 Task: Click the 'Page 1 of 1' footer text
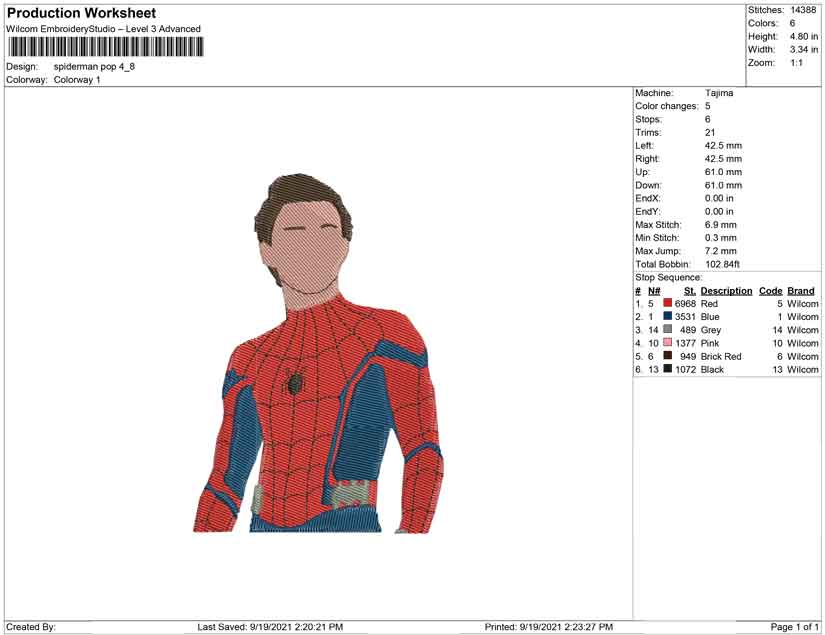click(794, 627)
